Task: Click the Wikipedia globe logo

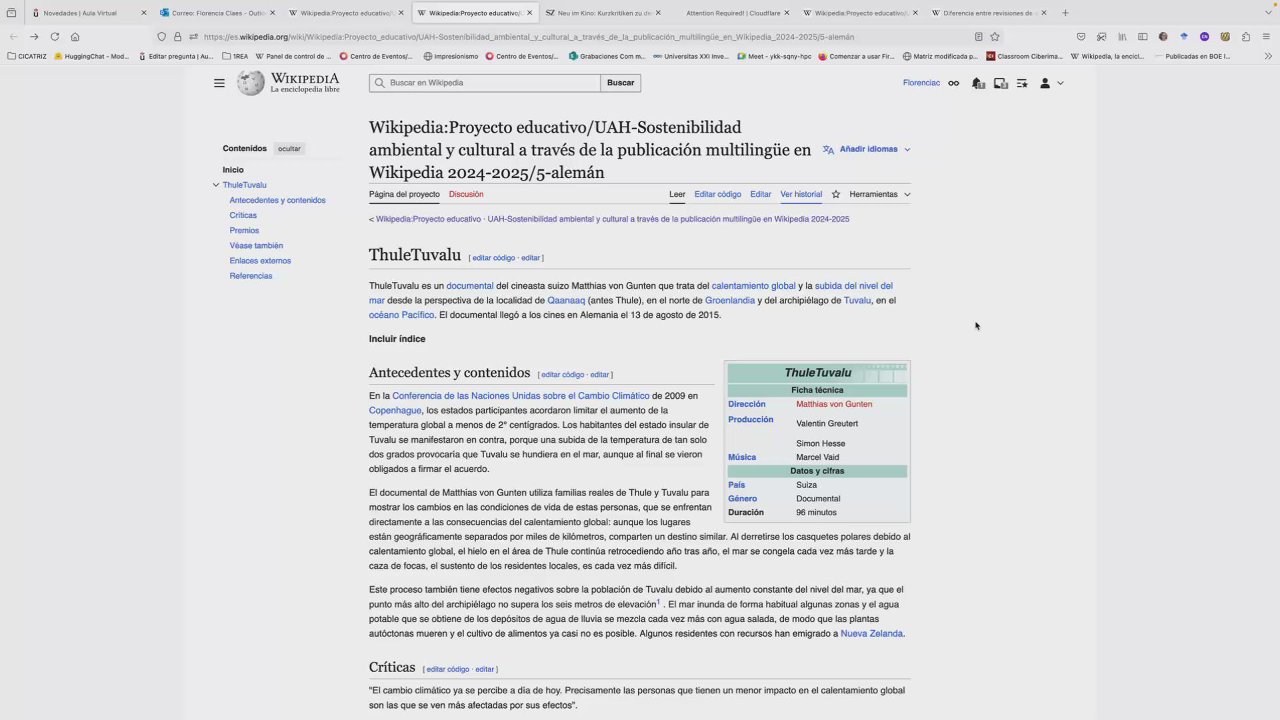Action: (x=251, y=83)
